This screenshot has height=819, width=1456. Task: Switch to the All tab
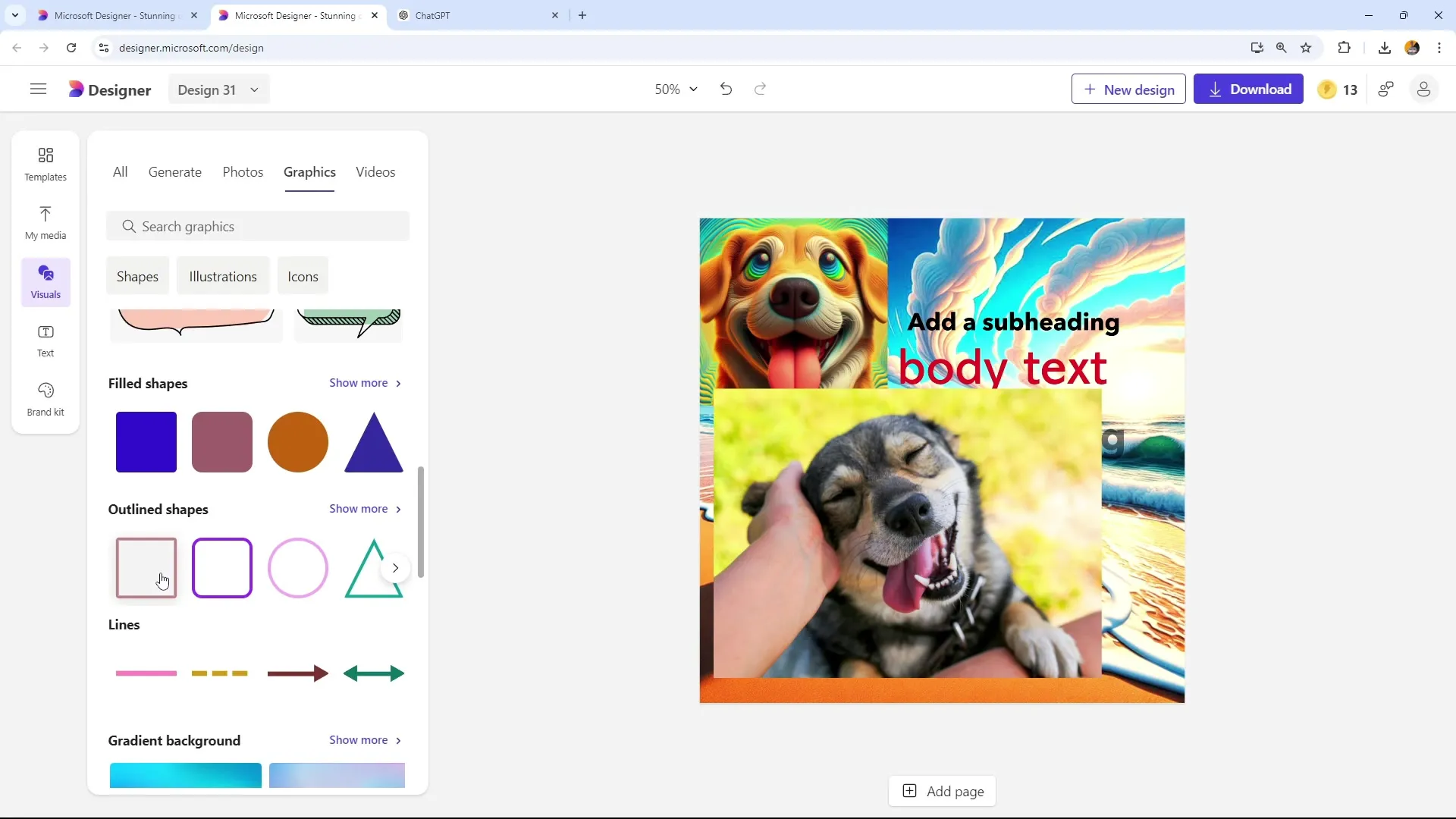click(120, 172)
